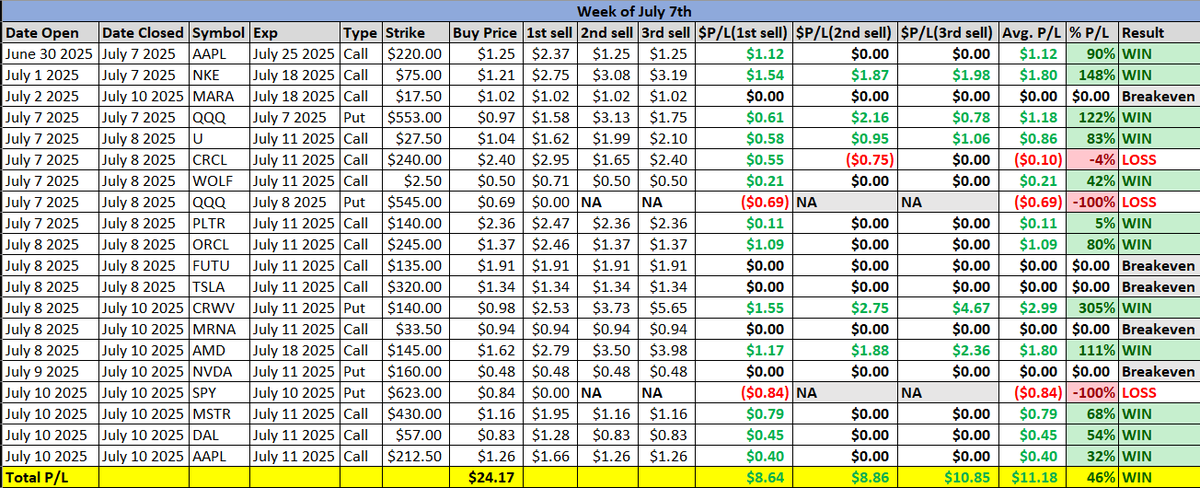Click the MARA symbol cell

click(x=219, y=96)
